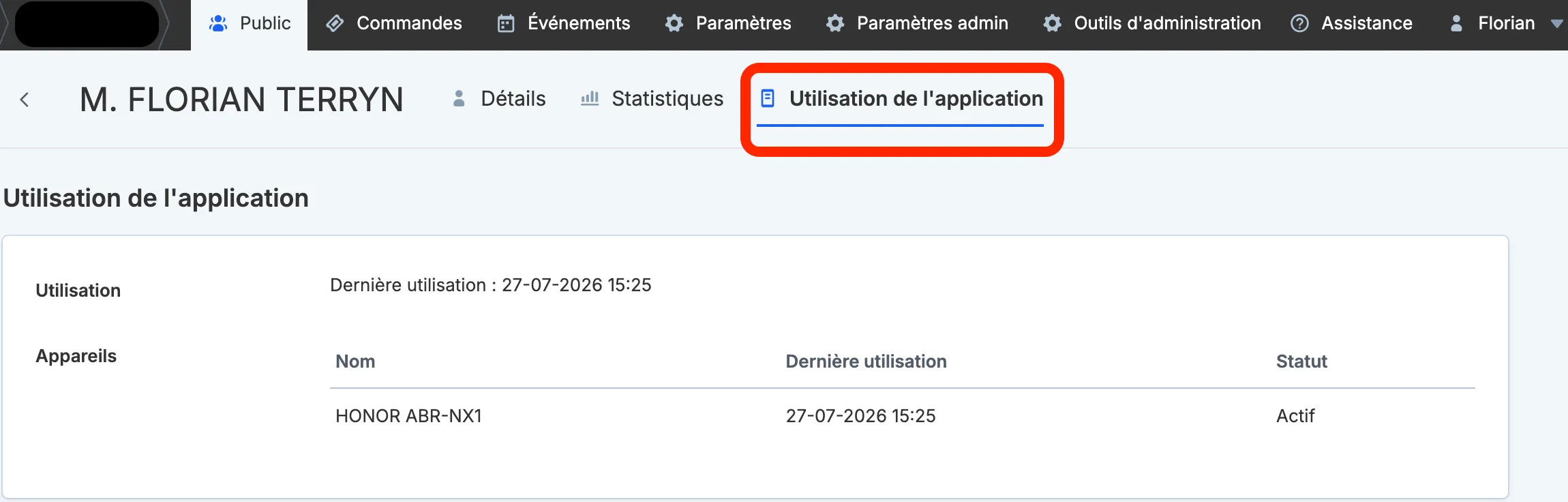This screenshot has width=1568, height=502.
Task: Click the Dernière utilisation summary line above the table
Action: [491, 285]
